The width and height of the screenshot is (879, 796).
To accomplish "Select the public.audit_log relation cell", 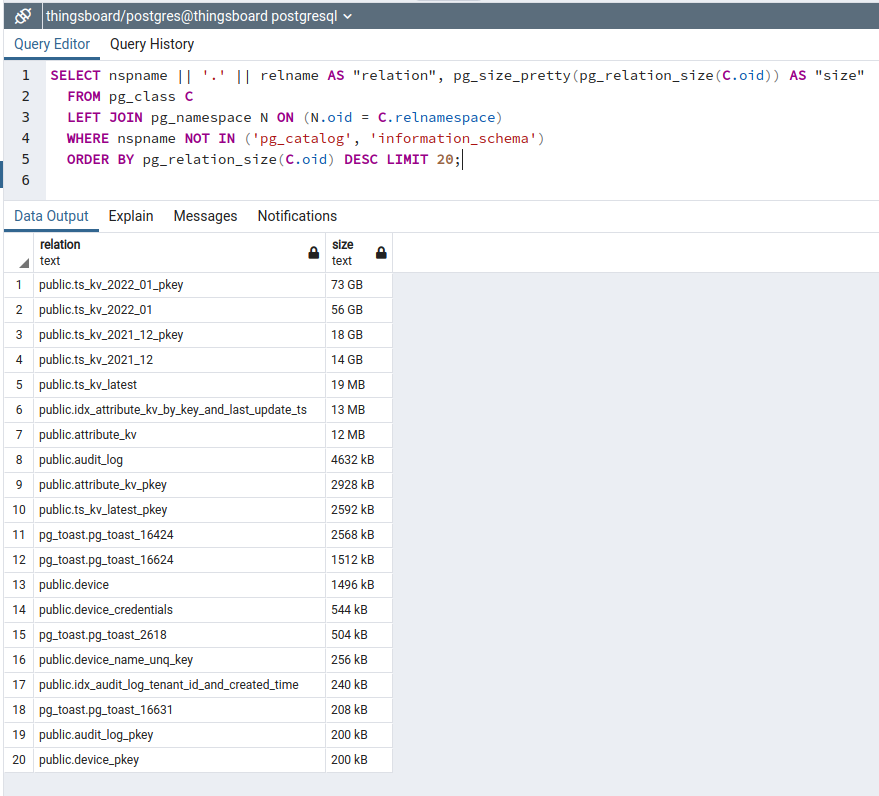I will pyautogui.click(x=81, y=460).
